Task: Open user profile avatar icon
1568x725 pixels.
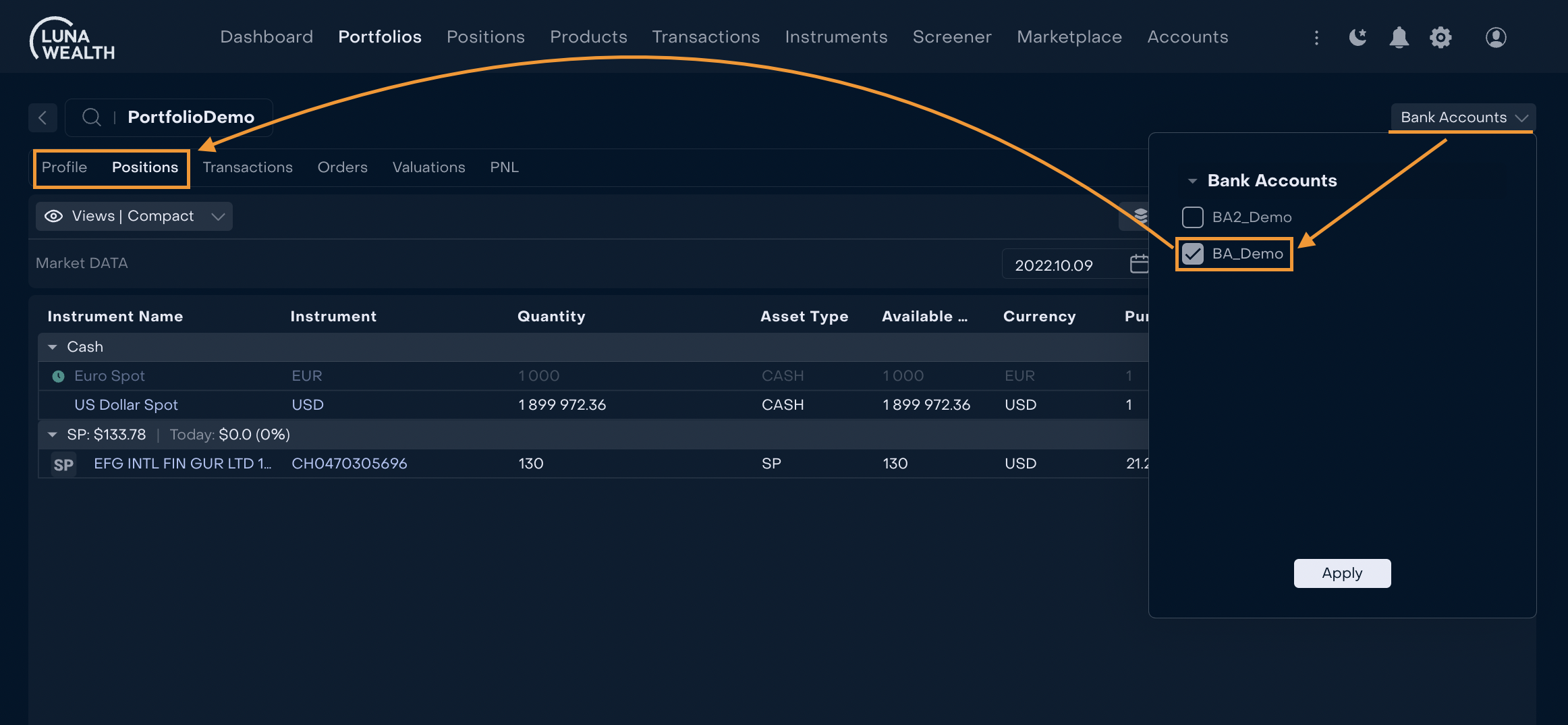Action: pyautogui.click(x=1496, y=38)
